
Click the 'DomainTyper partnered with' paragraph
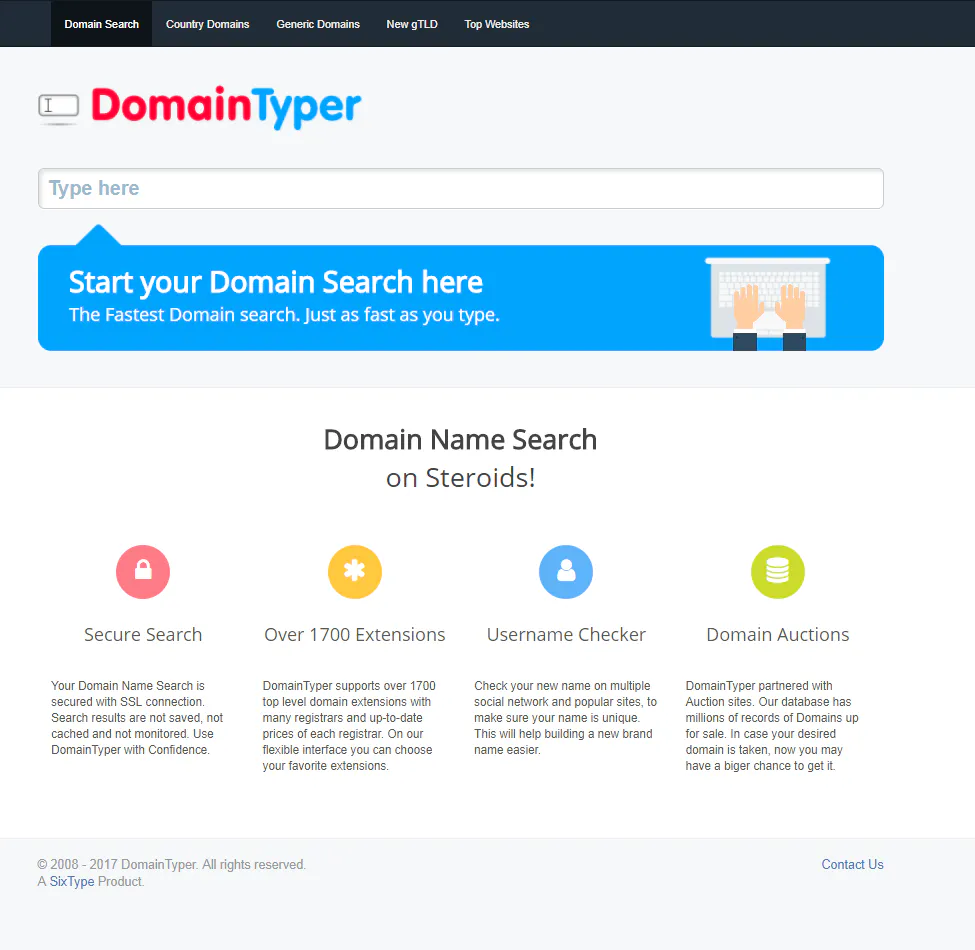[x=772, y=726]
